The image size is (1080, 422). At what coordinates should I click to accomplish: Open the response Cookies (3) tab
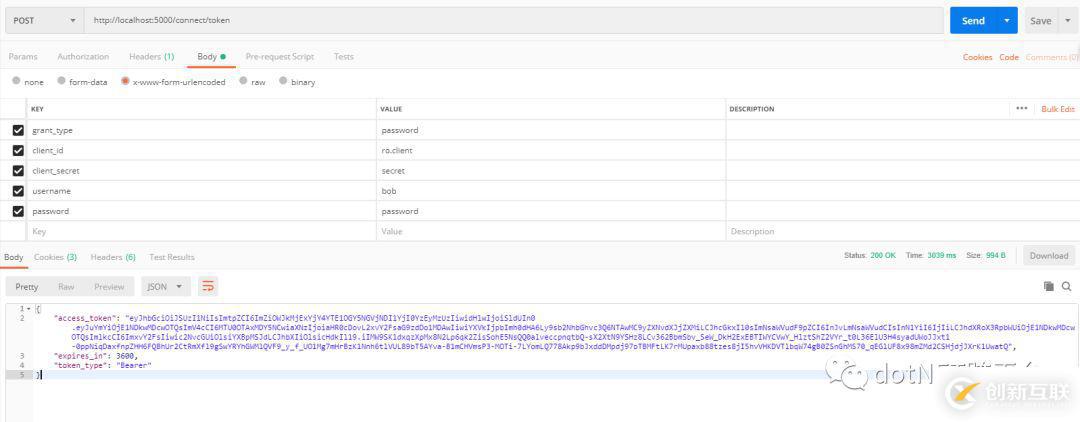click(55, 257)
